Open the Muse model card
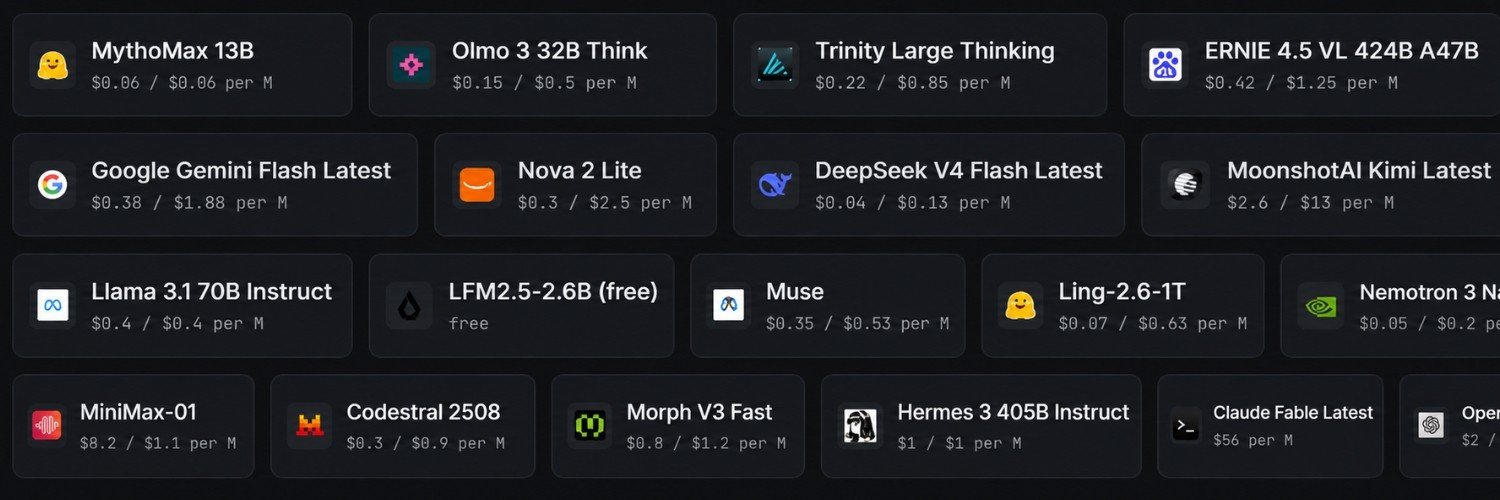The height and width of the screenshot is (500, 1500). (x=828, y=305)
